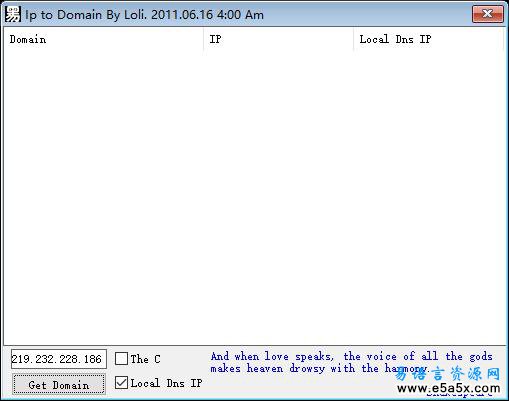This screenshot has height=401, width=509.
Task: Click the www.e5a5x.com watermark text
Action: [449, 388]
